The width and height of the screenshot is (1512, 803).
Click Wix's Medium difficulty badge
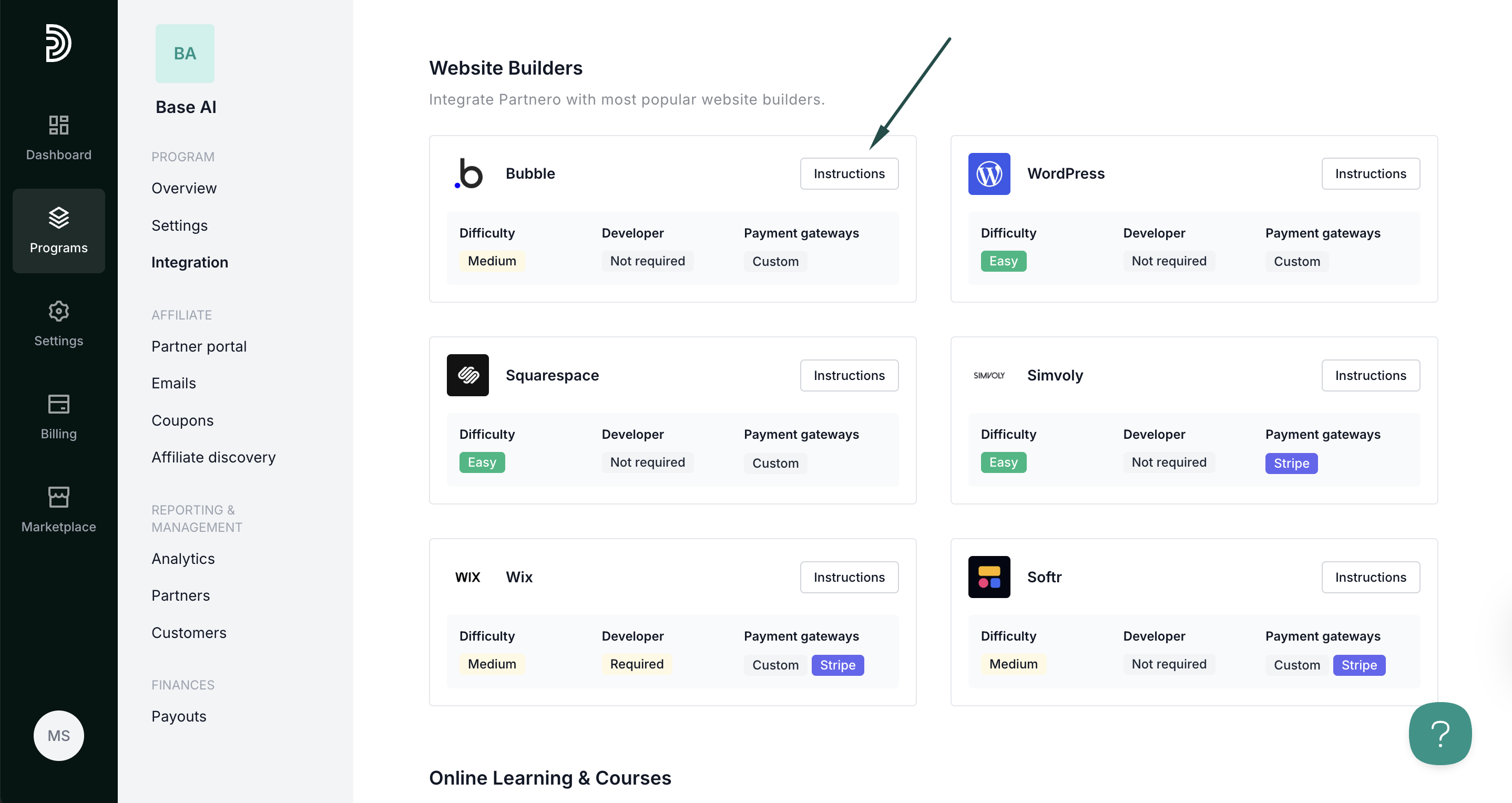click(492, 664)
